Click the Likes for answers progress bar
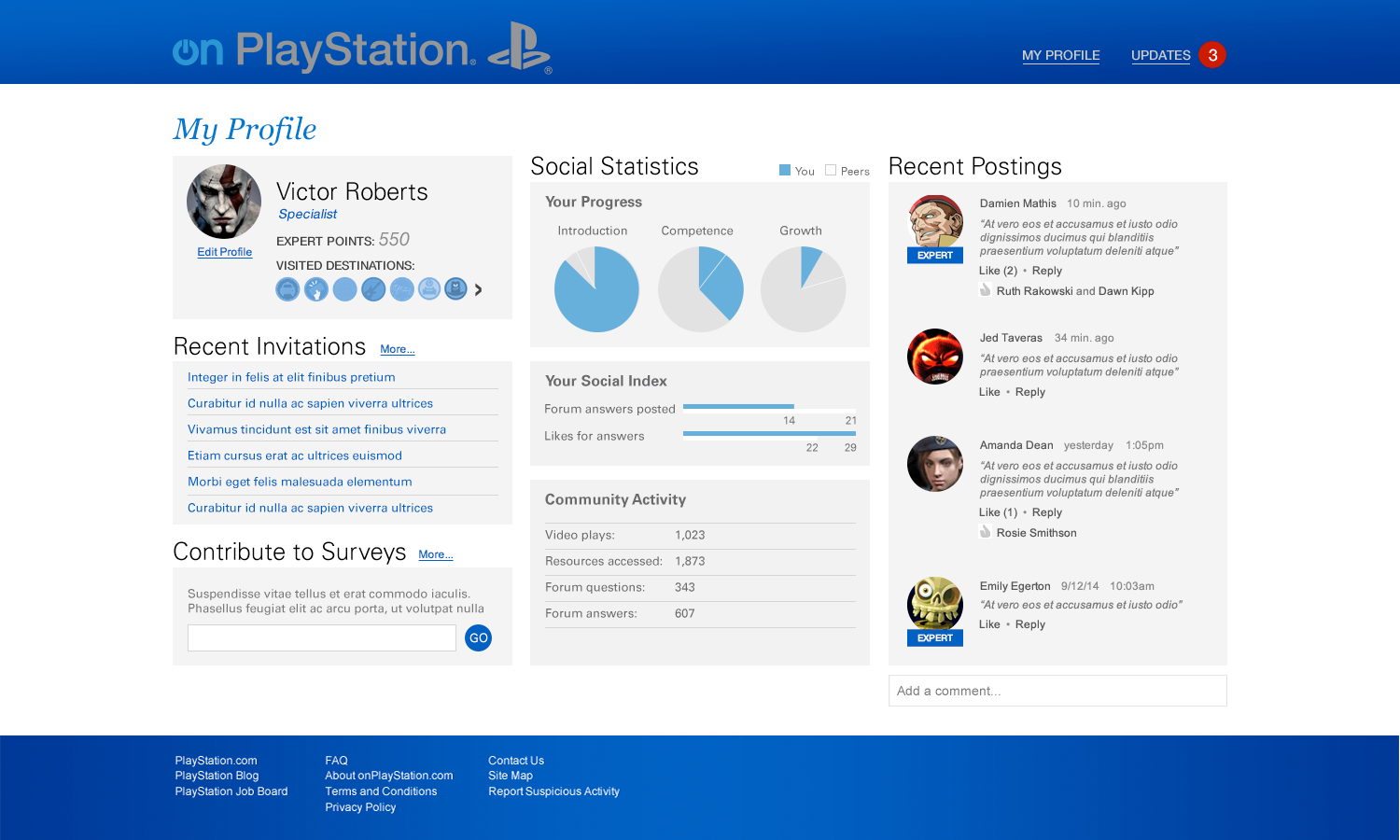The image size is (1400, 840). click(770, 435)
